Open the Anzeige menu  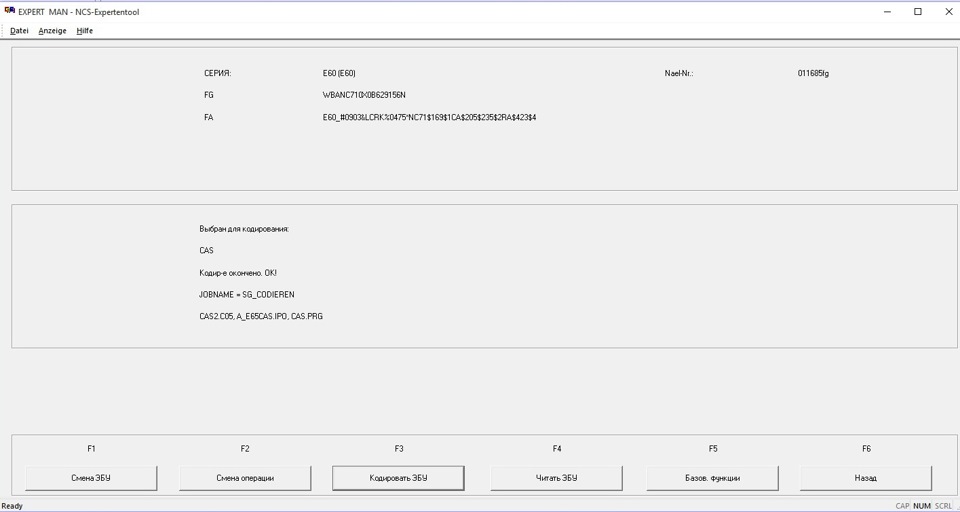[53, 31]
